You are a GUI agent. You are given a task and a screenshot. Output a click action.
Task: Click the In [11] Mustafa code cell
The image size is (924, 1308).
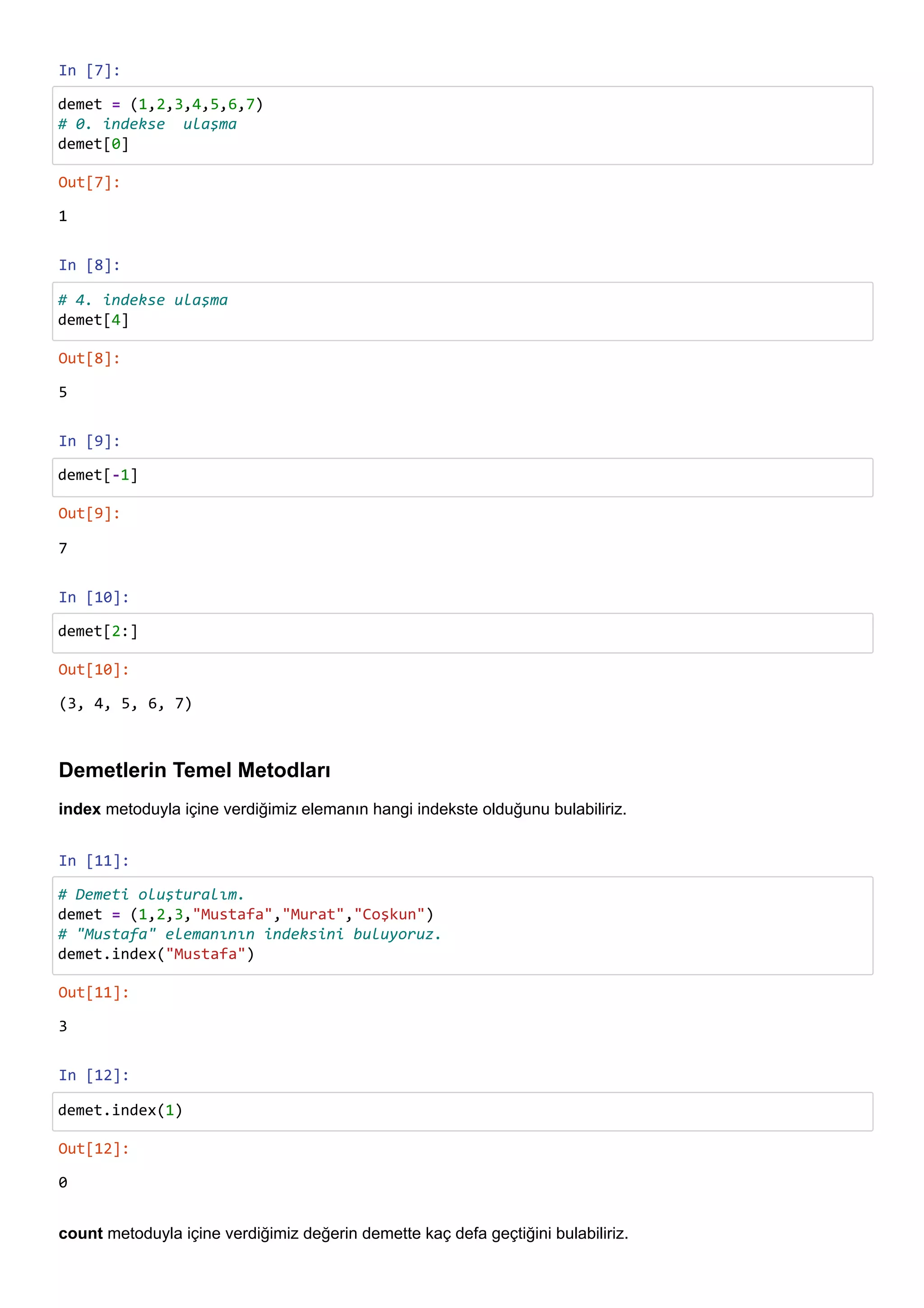[462, 925]
